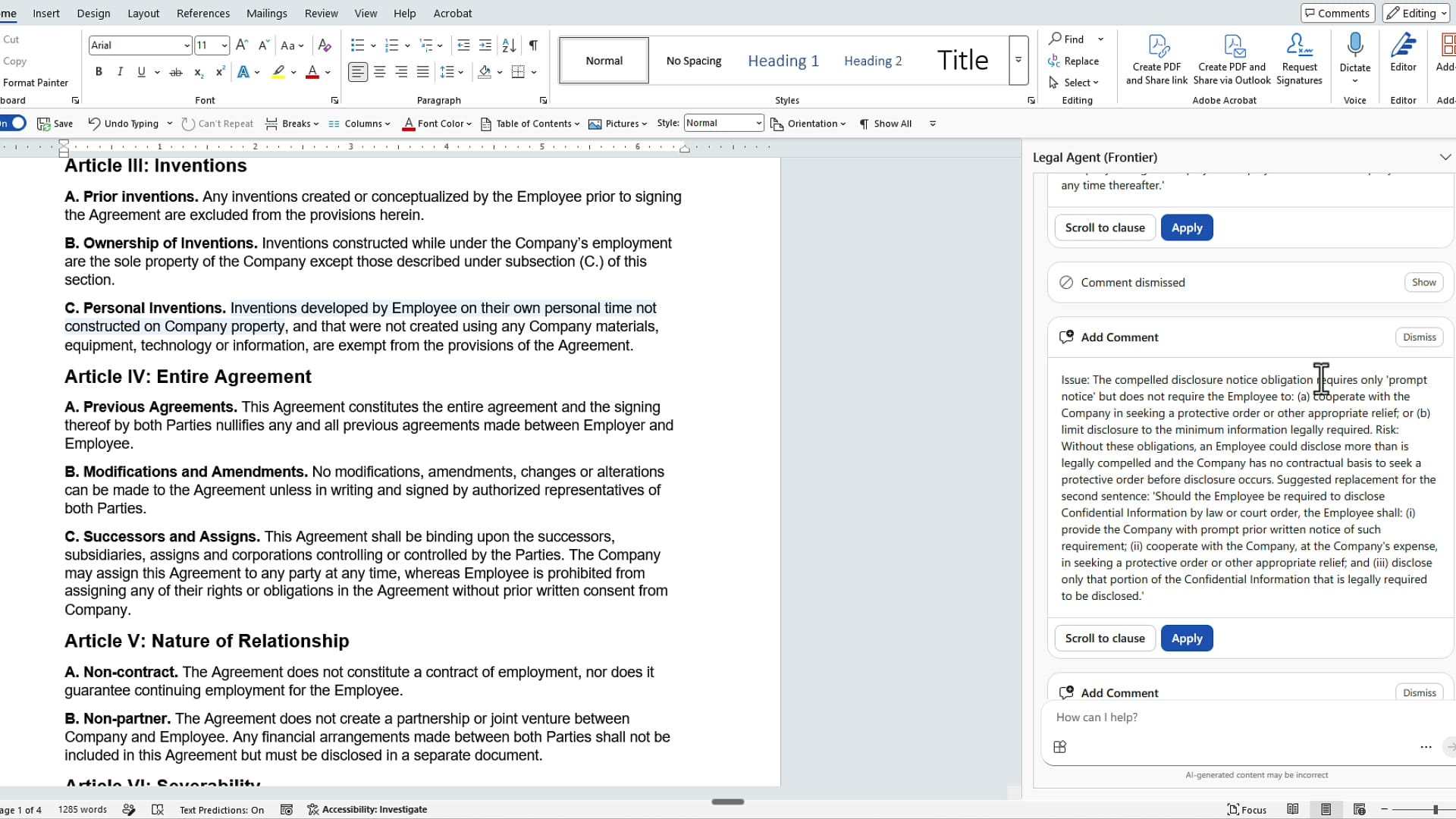Toggle bold formatting
This screenshot has height=819, width=1456.
click(x=99, y=72)
